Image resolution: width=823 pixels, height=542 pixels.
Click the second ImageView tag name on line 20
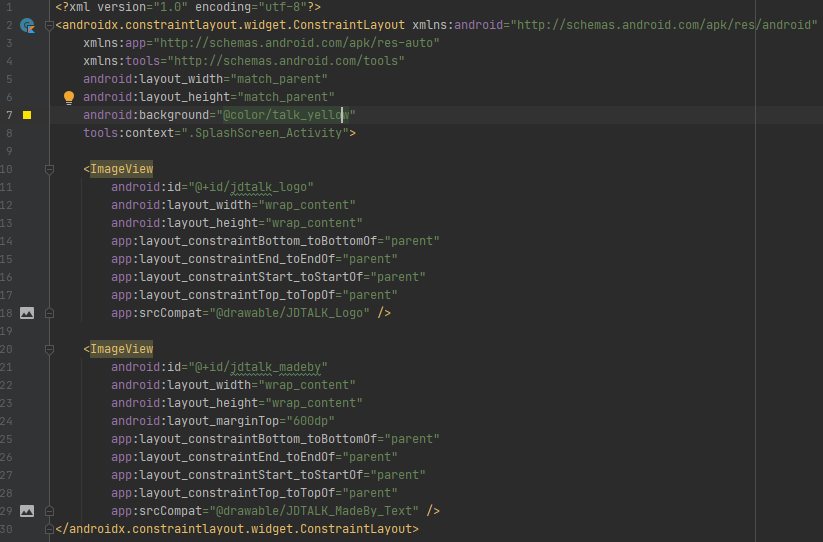pyautogui.click(x=122, y=349)
